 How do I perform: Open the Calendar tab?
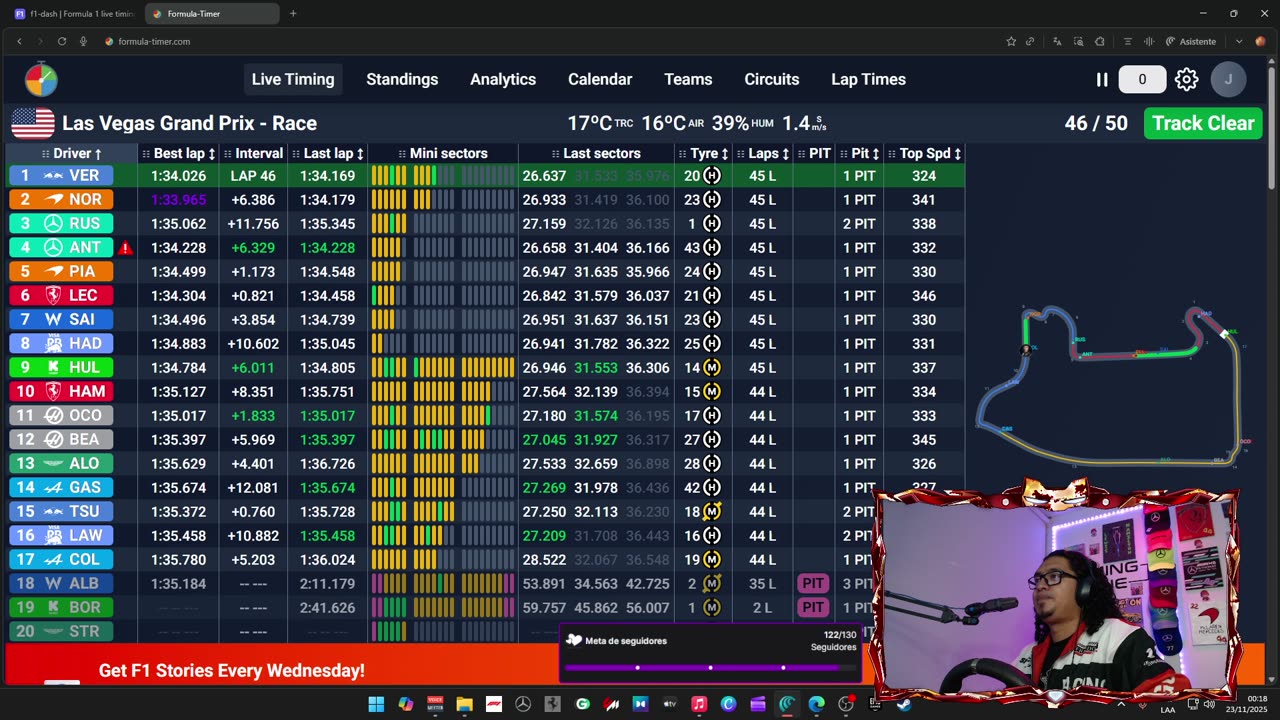pos(600,79)
